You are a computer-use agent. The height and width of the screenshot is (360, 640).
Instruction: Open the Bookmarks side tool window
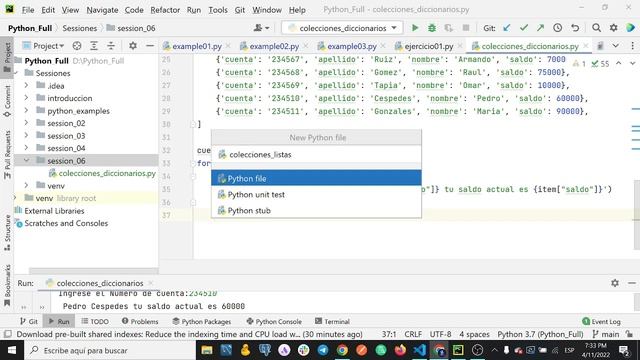tap(7, 286)
